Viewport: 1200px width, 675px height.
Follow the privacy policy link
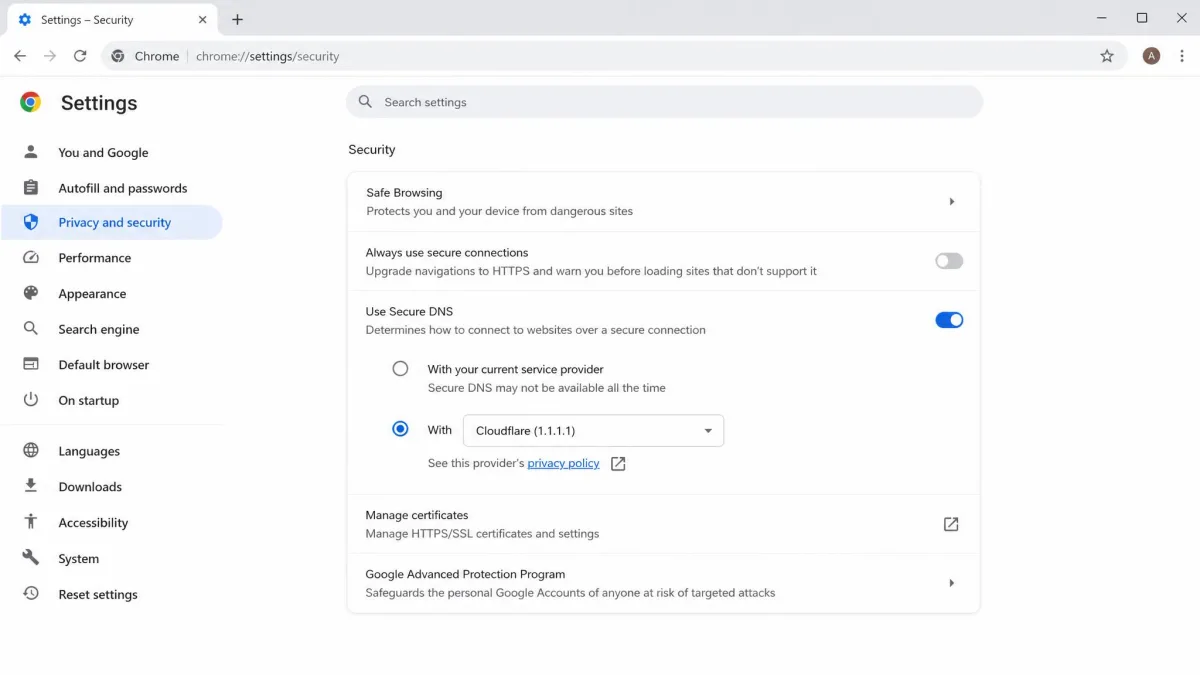pyautogui.click(x=563, y=463)
